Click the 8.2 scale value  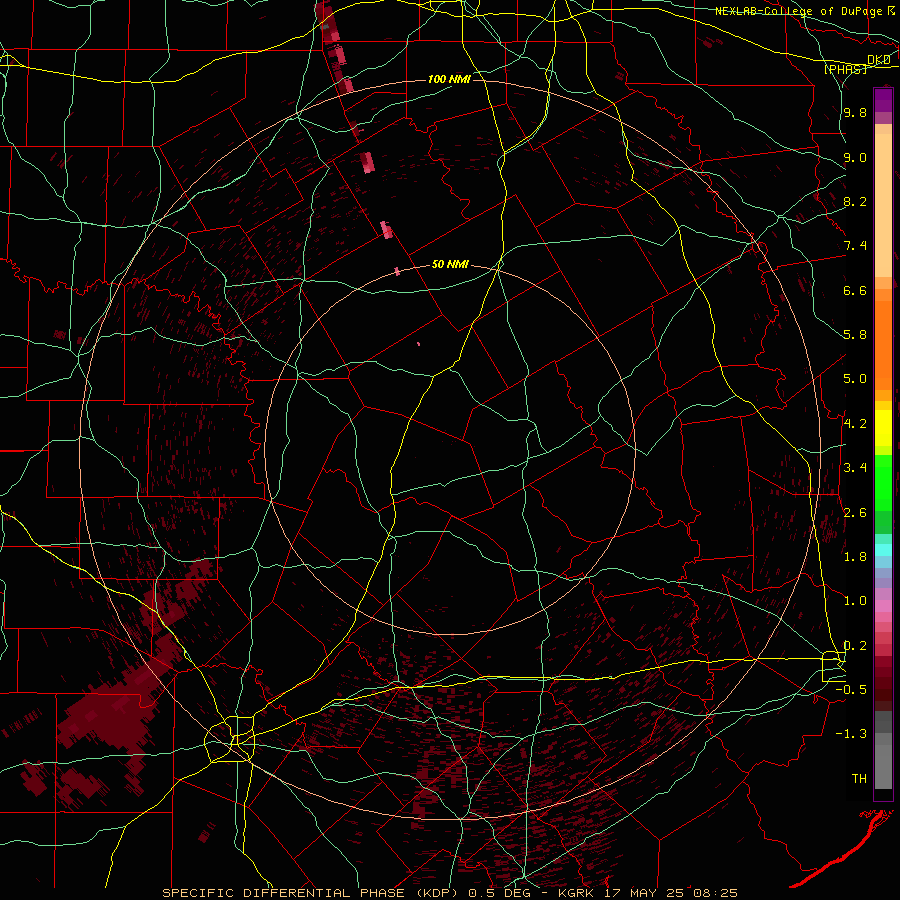pyautogui.click(x=855, y=201)
